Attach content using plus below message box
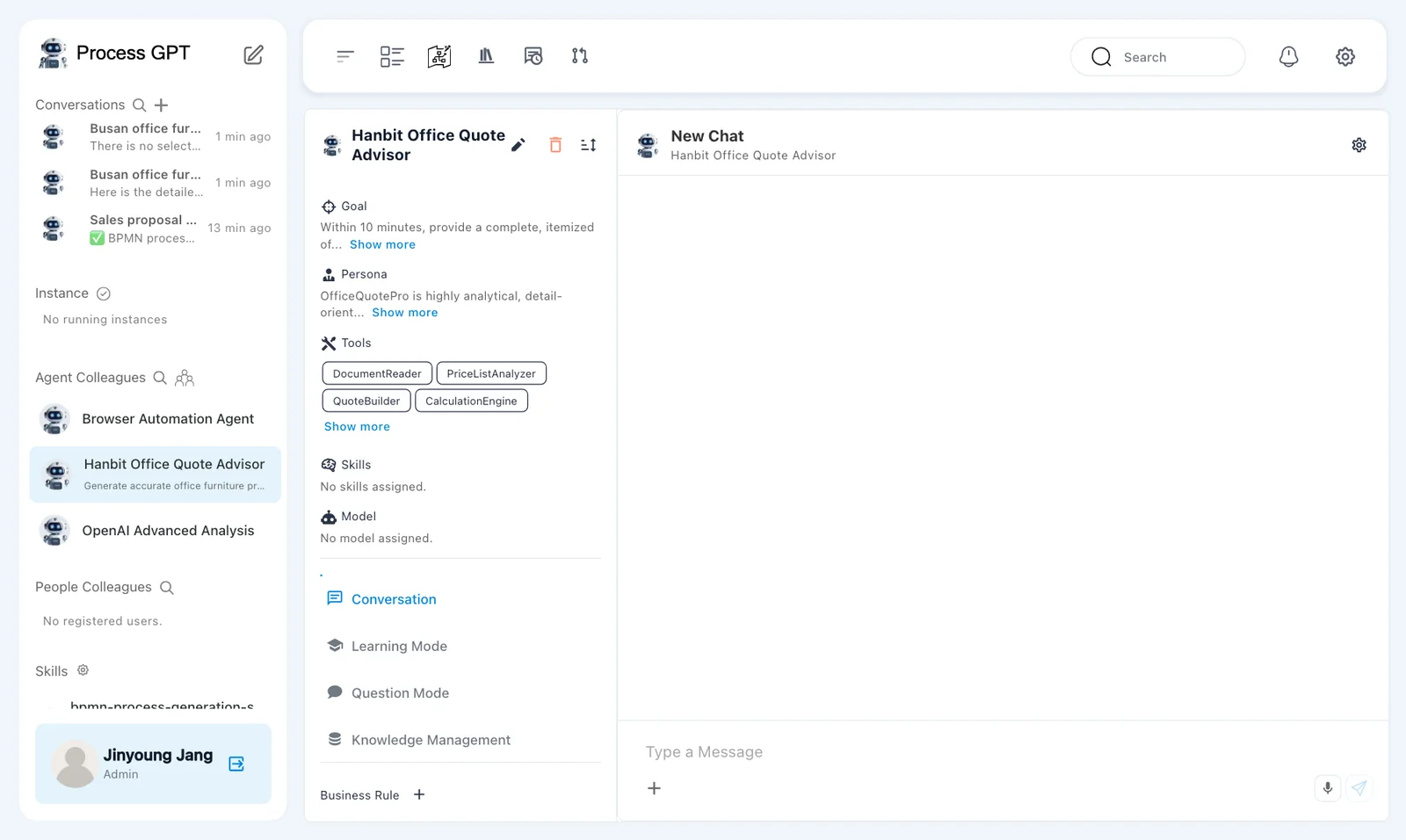Screen dimensions: 1406x840 pyautogui.click(x=654, y=788)
